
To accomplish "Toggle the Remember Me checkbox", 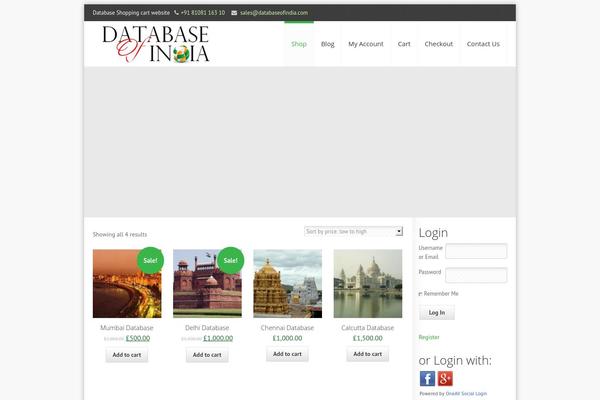I will pyautogui.click(x=420, y=294).
